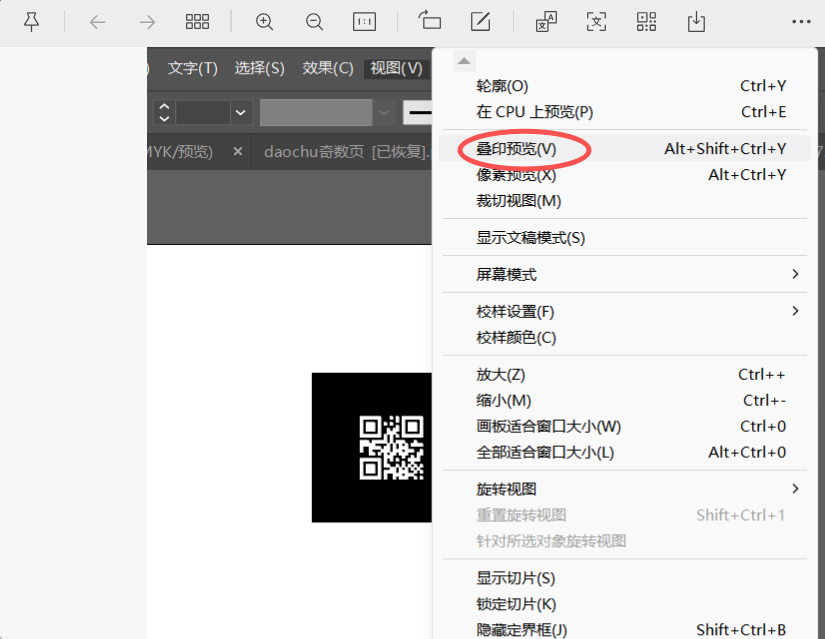This screenshot has height=639, width=825.
Task: Set view to 1:1 actual size
Action: click(x=364, y=21)
